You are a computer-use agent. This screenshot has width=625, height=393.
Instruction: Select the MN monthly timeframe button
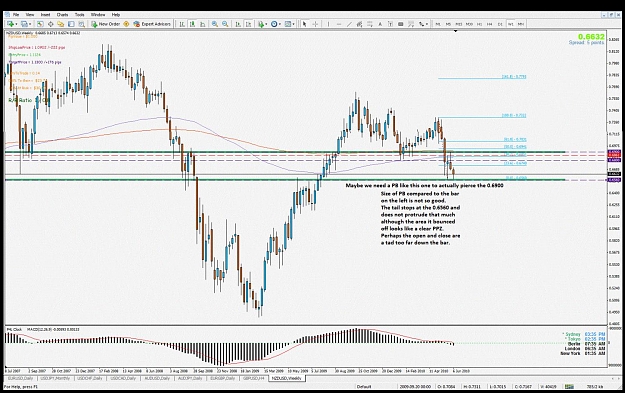521,24
